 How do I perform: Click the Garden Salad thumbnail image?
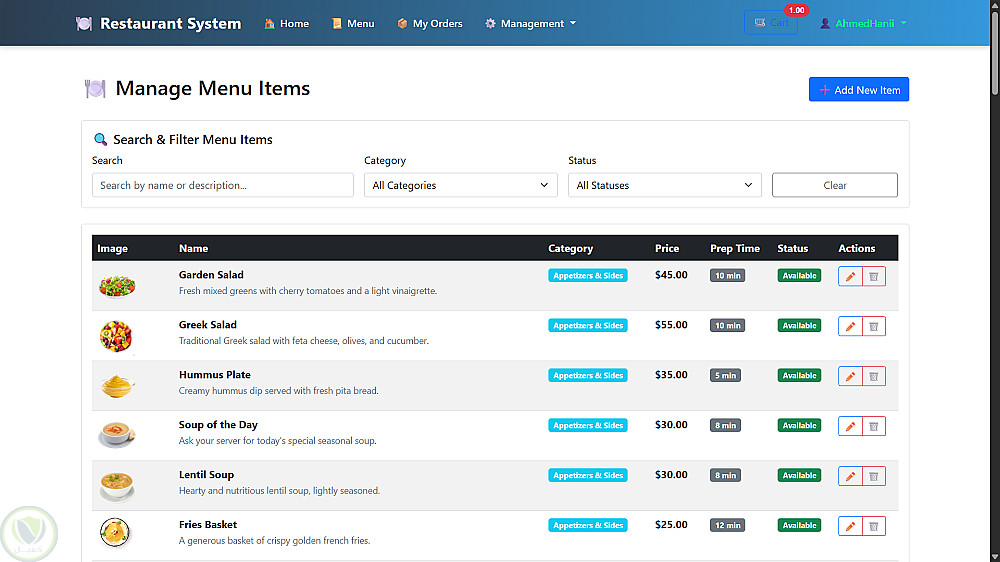117,286
